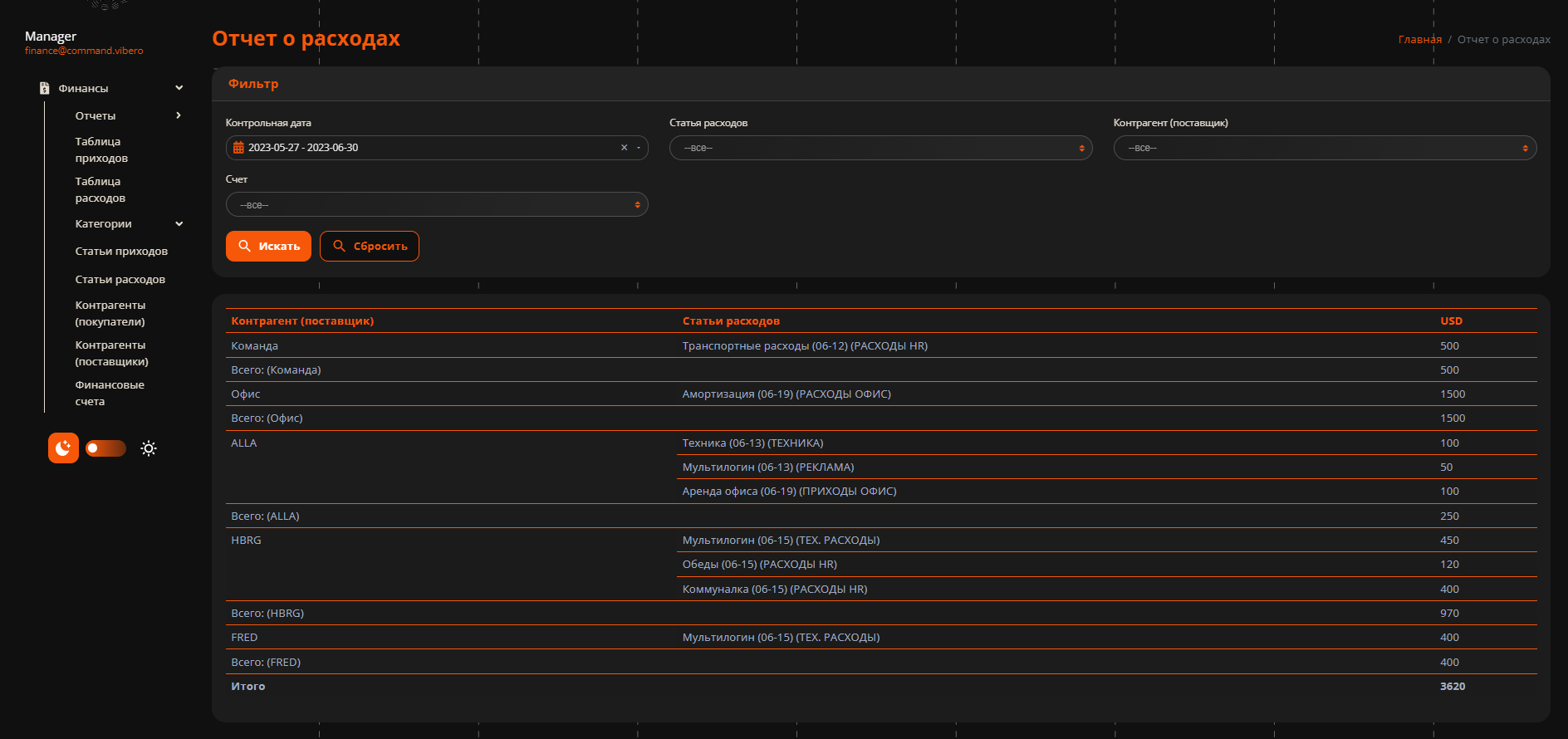Click Всего: (FRED) row

pos(881,662)
